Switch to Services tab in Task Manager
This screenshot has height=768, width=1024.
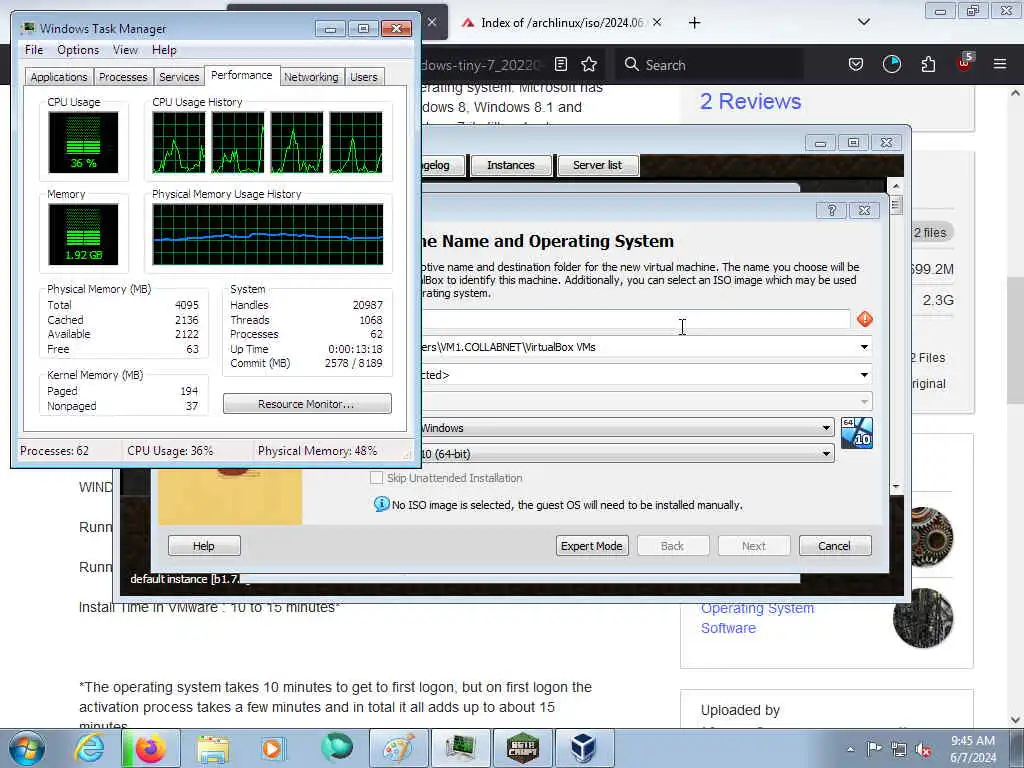tap(179, 77)
